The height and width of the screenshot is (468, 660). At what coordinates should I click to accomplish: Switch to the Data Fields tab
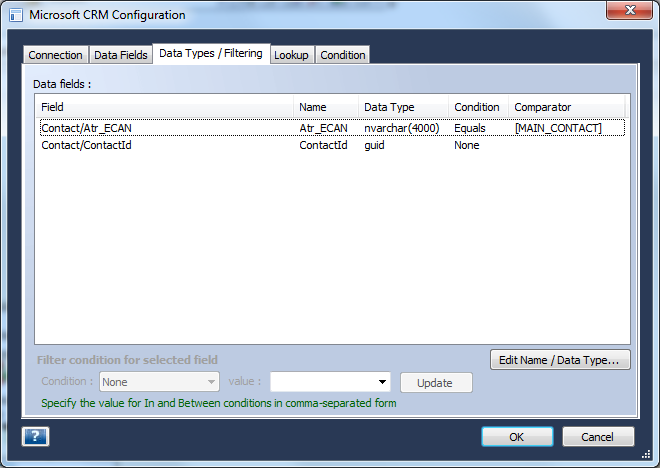[x=121, y=55]
